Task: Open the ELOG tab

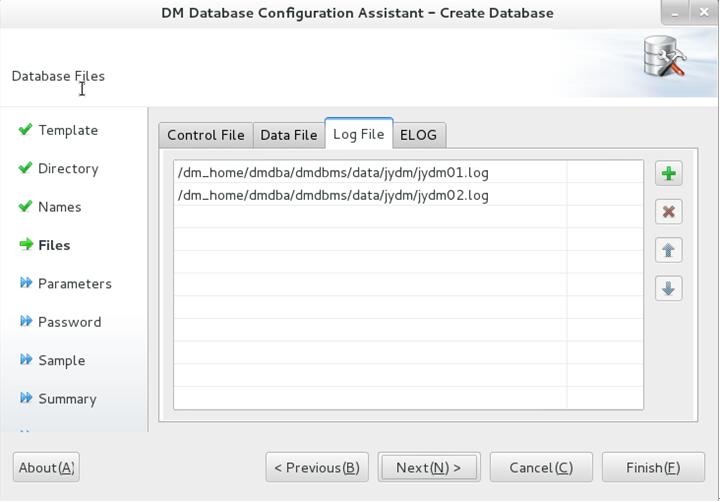Action: 418,135
